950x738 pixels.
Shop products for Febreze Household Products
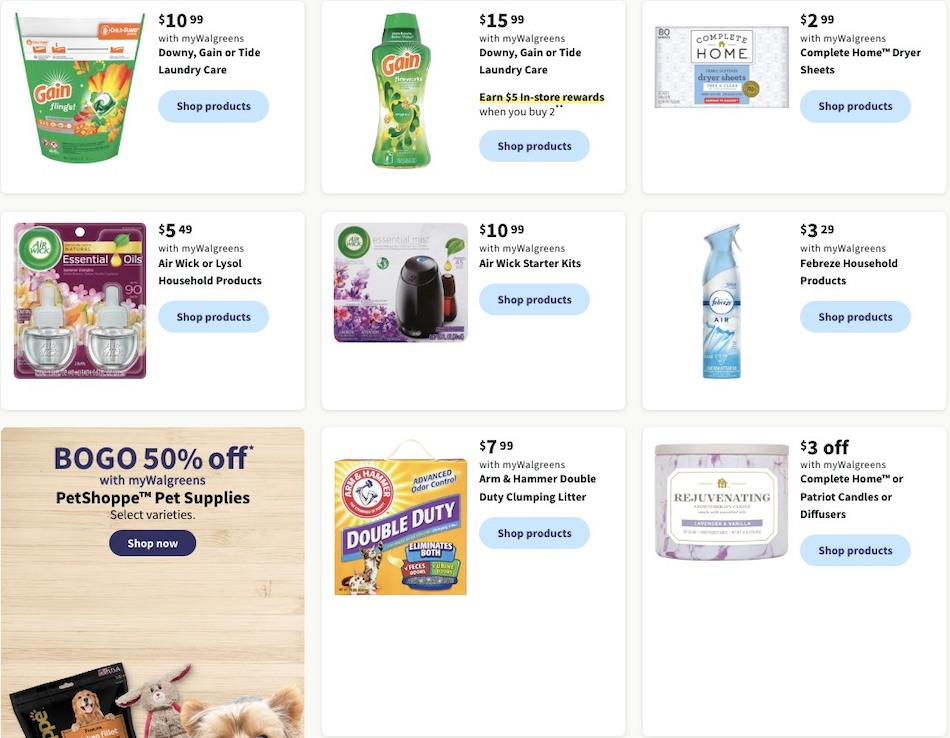[855, 316]
